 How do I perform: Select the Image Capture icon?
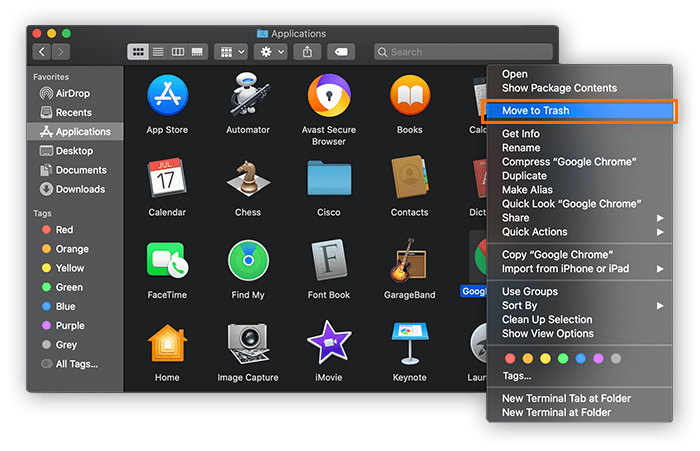point(248,342)
